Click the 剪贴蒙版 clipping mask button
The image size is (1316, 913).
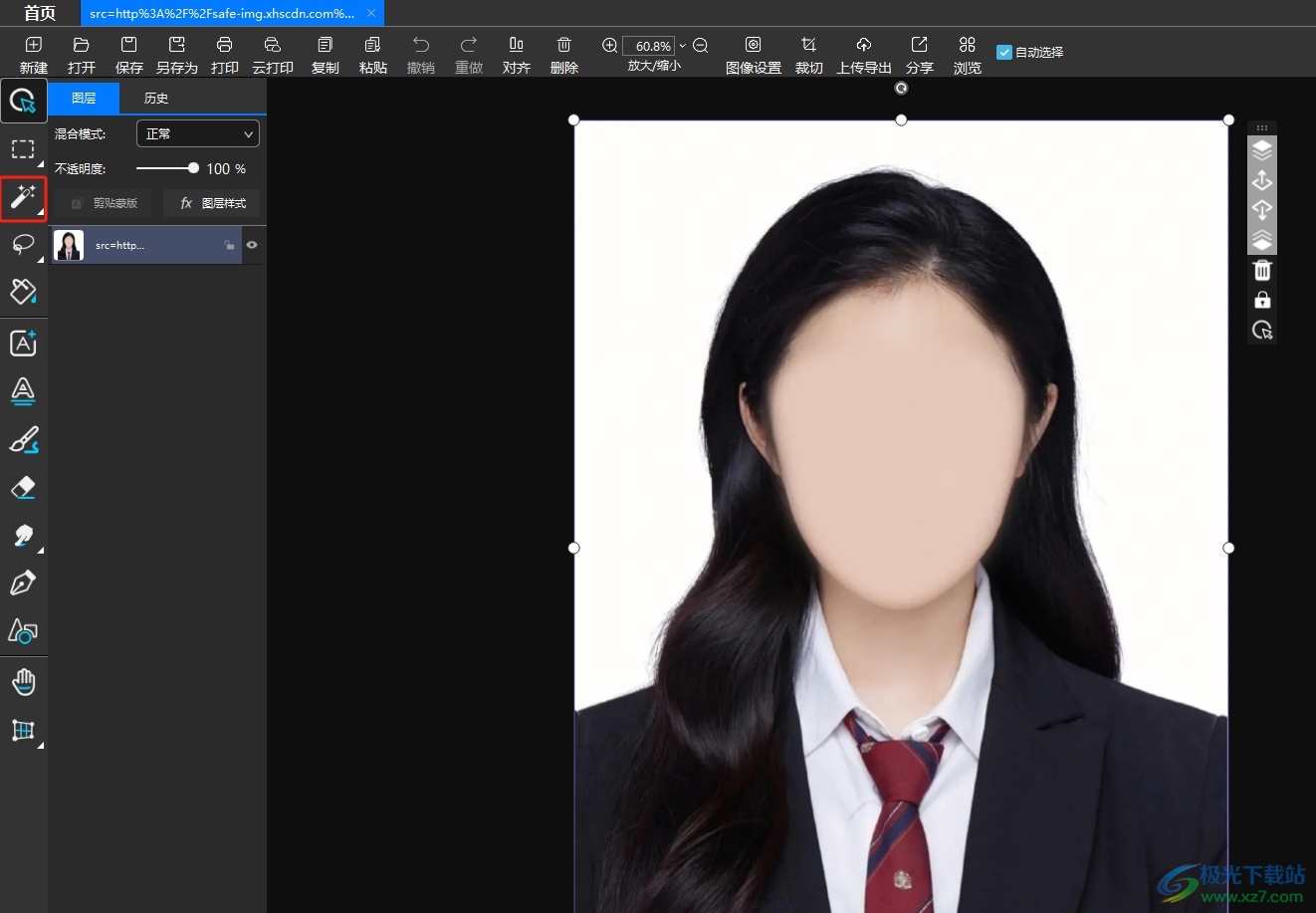click(104, 203)
